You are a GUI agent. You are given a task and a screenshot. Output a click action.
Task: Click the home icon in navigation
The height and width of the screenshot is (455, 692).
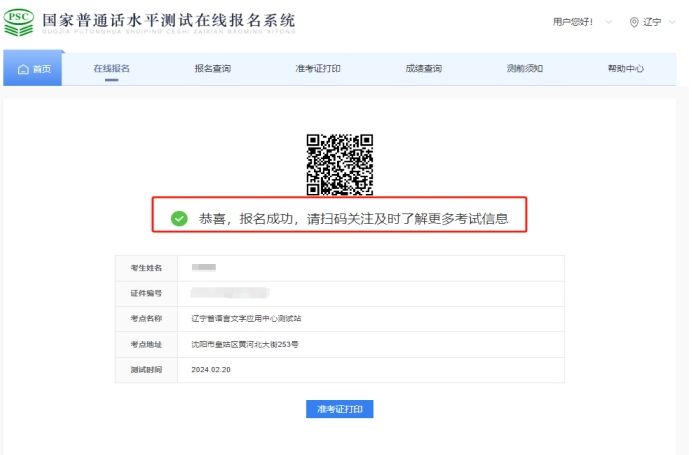[x=23, y=69]
